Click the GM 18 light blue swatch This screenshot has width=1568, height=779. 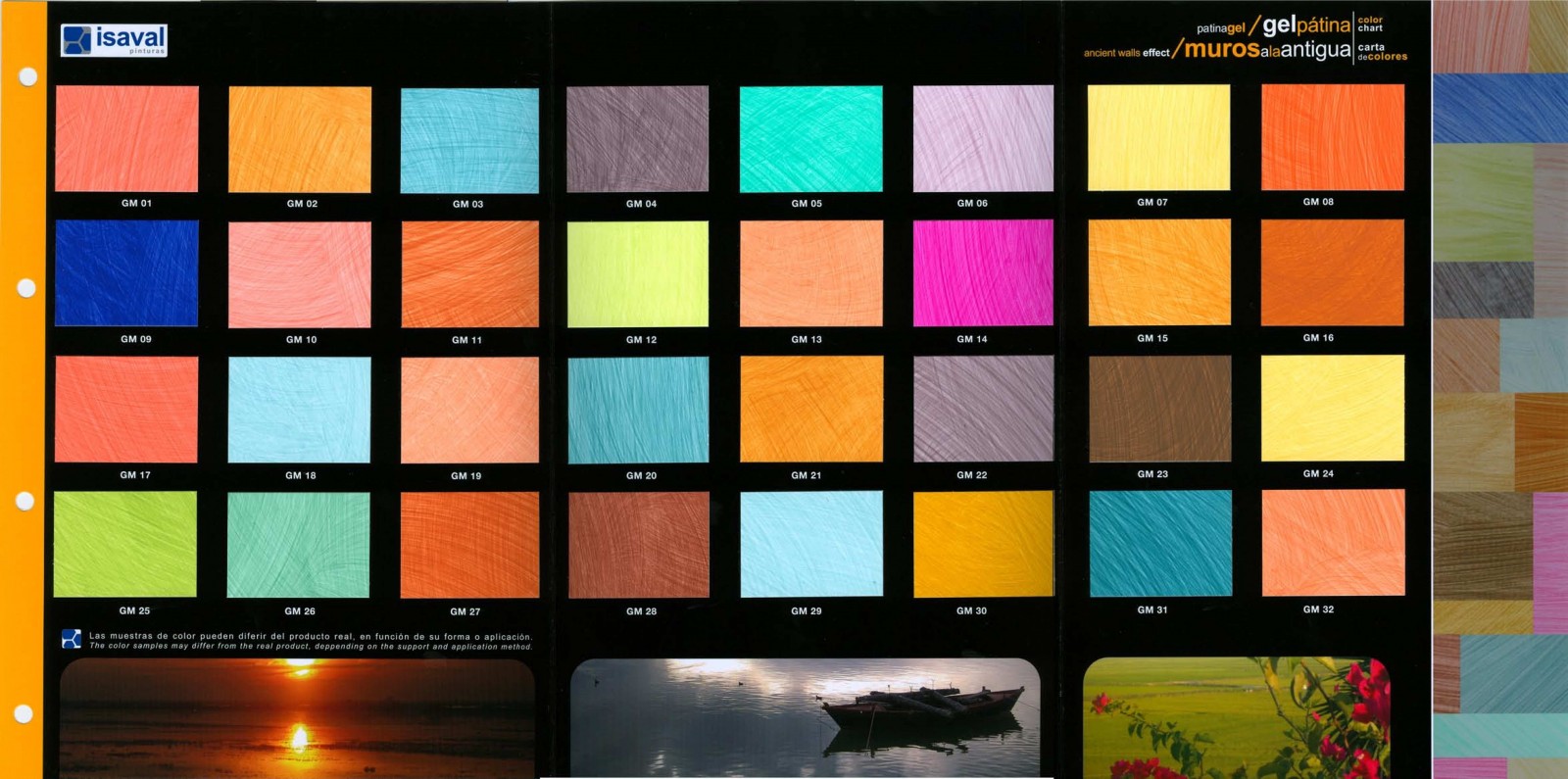(x=299, y=409)
